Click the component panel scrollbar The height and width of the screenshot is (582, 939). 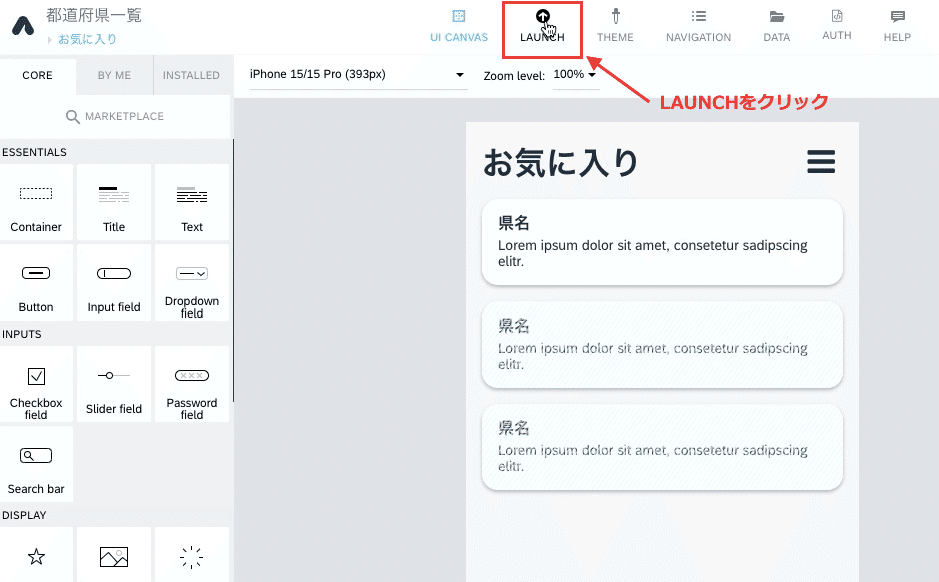click(x=232, y=269)
